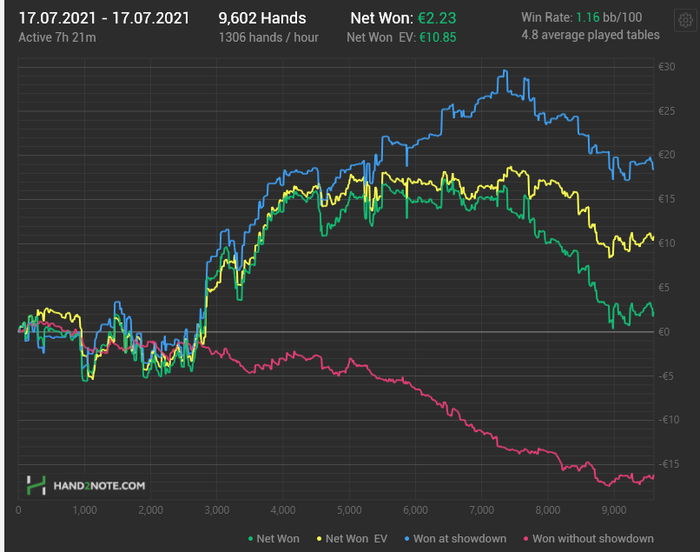Click the 5,000 x-axis label
Screen dimensions: 700x552
[349, 510]
